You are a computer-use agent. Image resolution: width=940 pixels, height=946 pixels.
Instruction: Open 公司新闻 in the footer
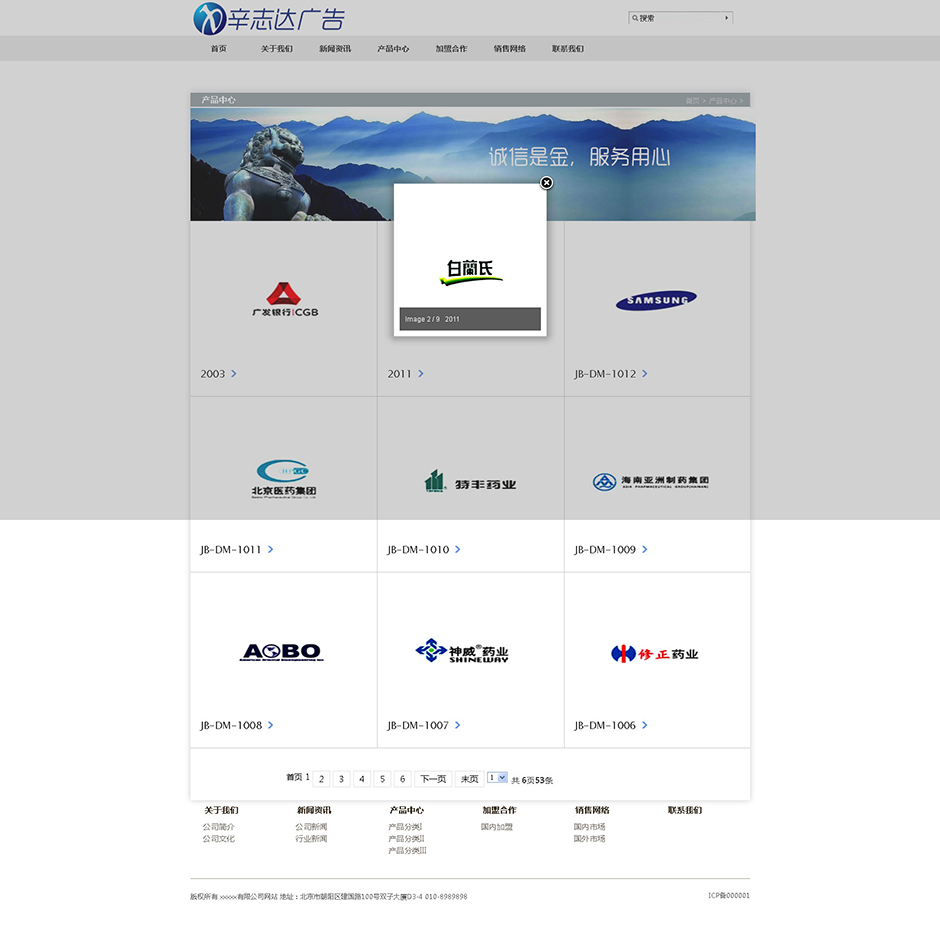pyautogui.click(x=311, y=827)
